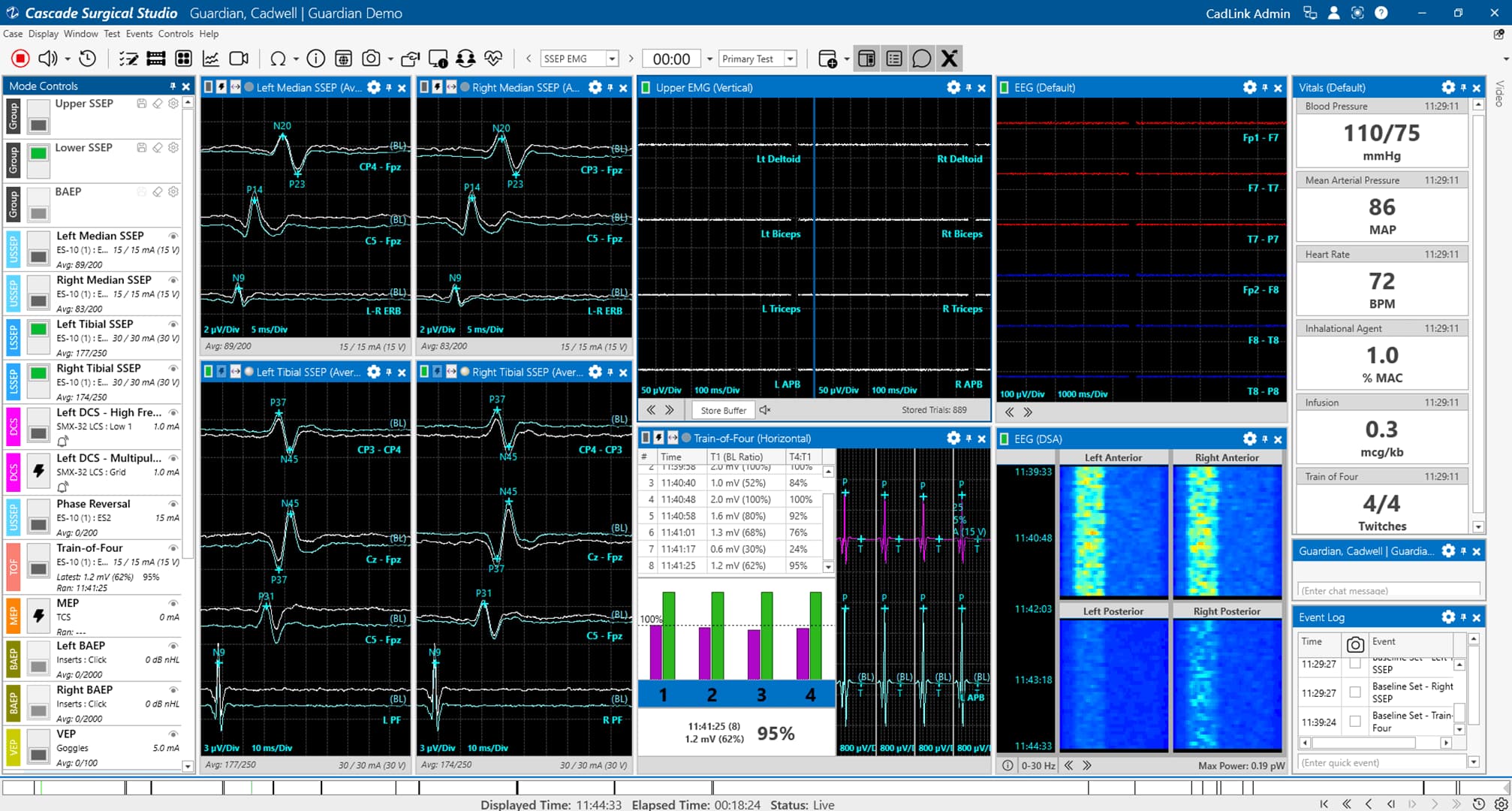Open the Events menu
The width and height of the screenshot is (1512, 811).
(x=139, y=34)
